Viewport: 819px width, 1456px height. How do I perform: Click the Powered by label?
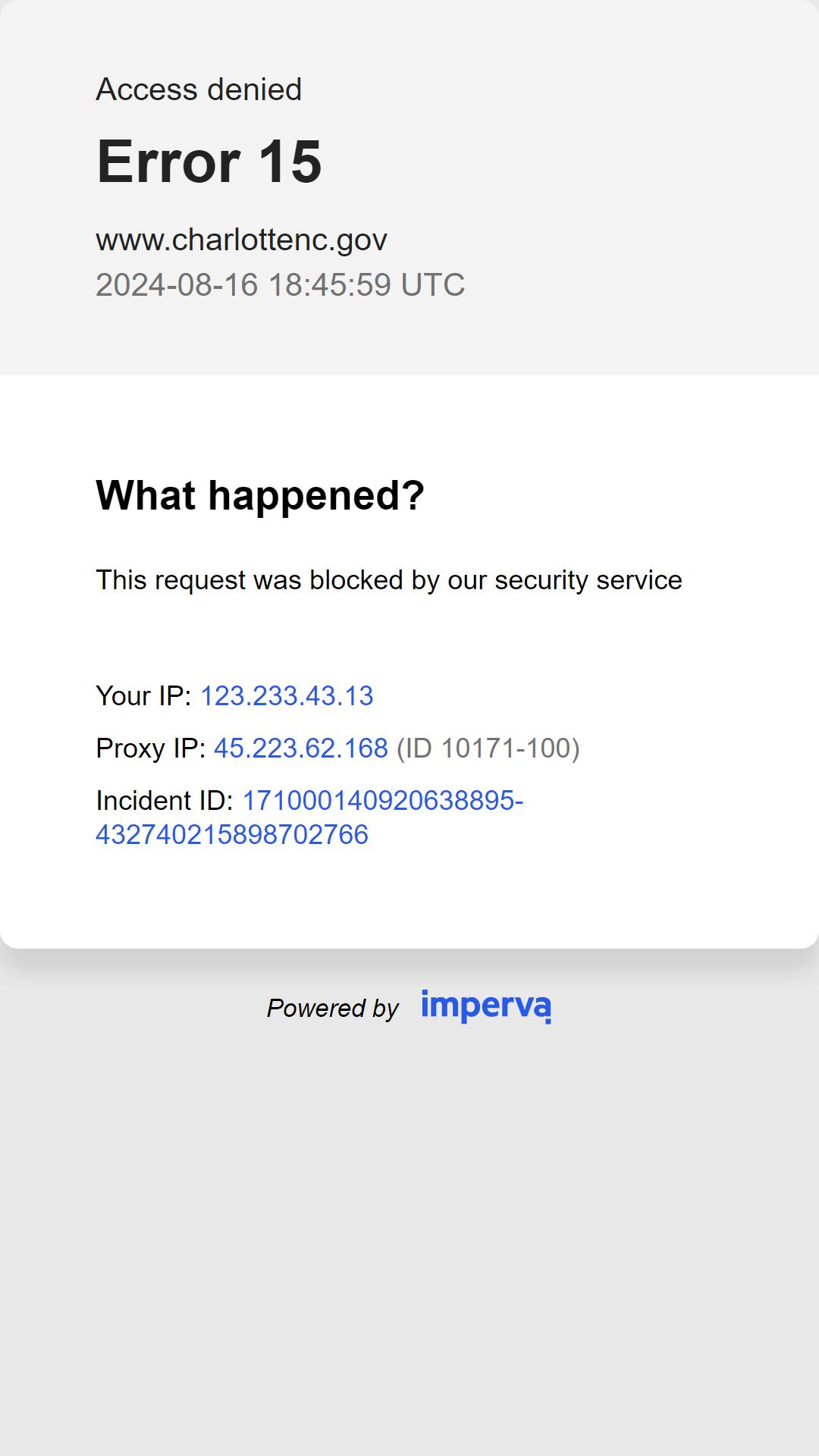332,1009
